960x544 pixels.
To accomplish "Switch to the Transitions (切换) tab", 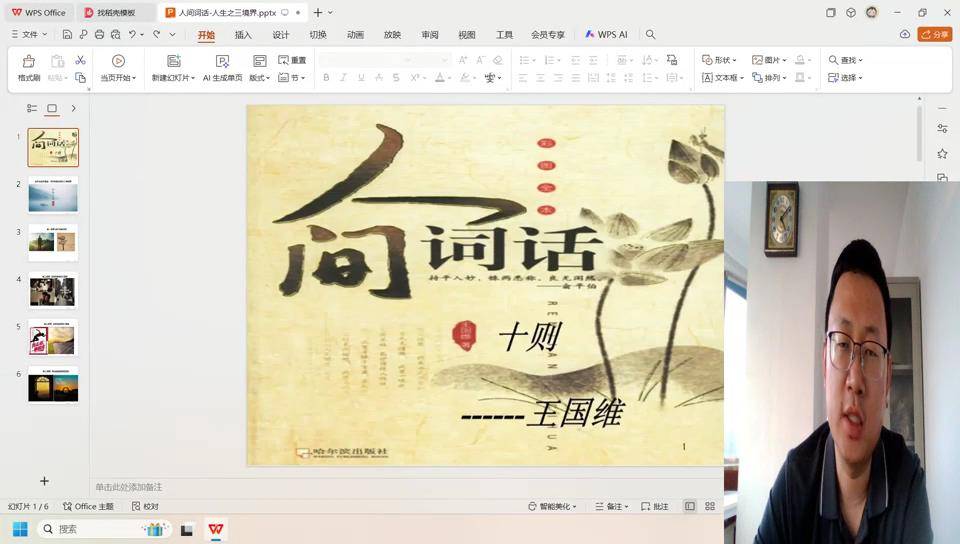I will [x=318, y=35].
